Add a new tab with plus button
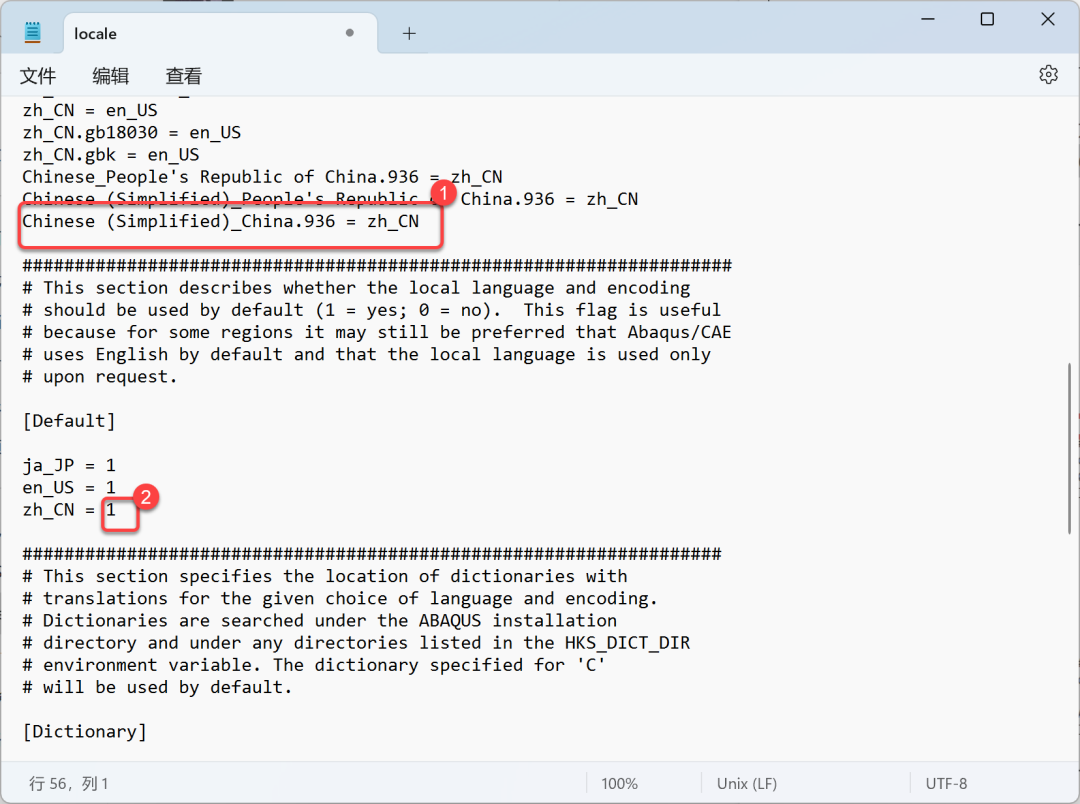This screenshot has height=804, width=1080. click(x=409, y=33)
